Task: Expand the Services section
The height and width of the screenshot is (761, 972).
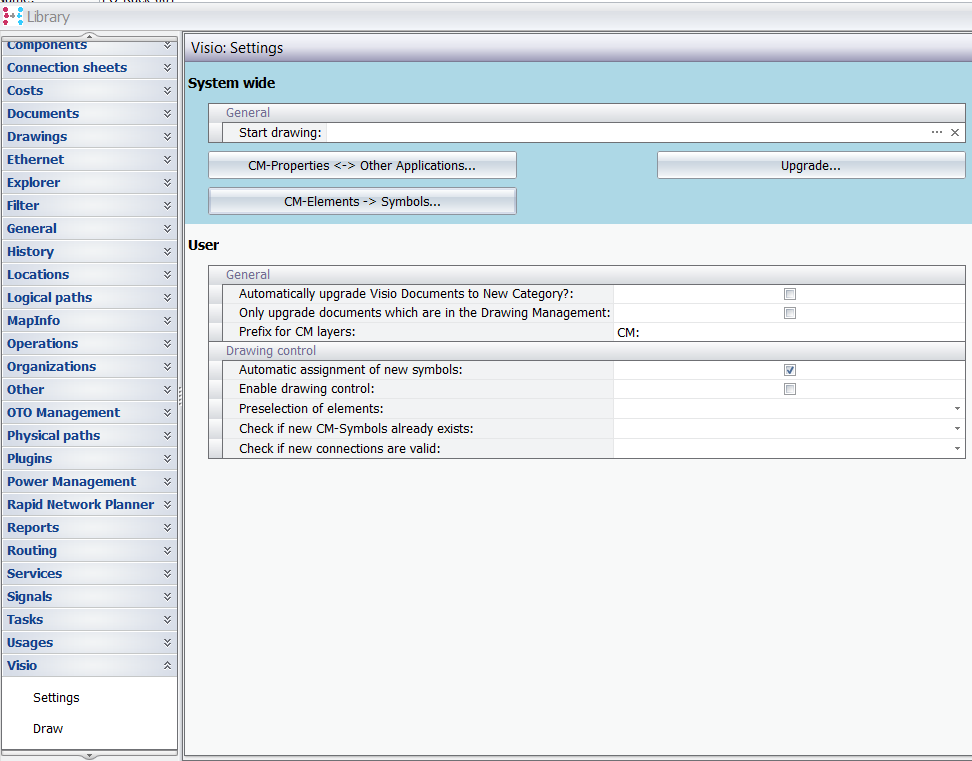Action: (x=89, y=573)
